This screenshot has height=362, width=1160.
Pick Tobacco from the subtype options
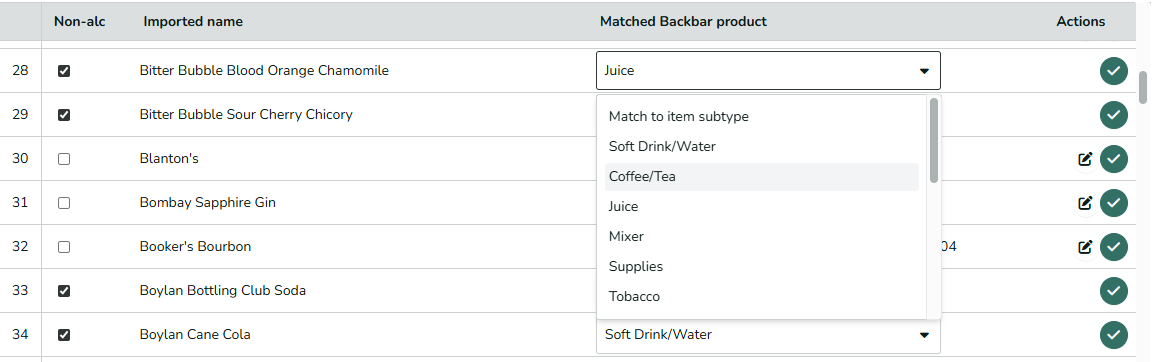coord(761,297)
